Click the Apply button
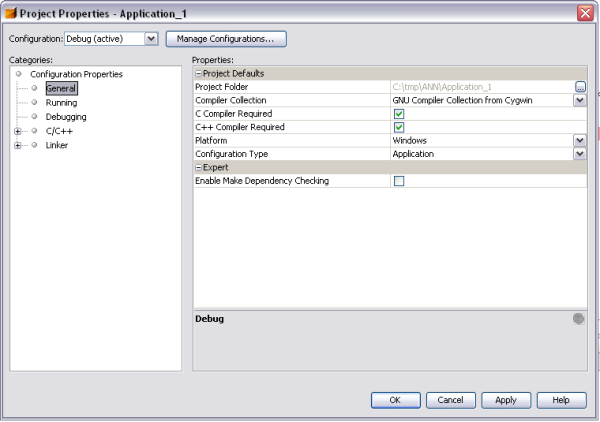The width and height of the screenshot is (600, 422). [506, 400]
